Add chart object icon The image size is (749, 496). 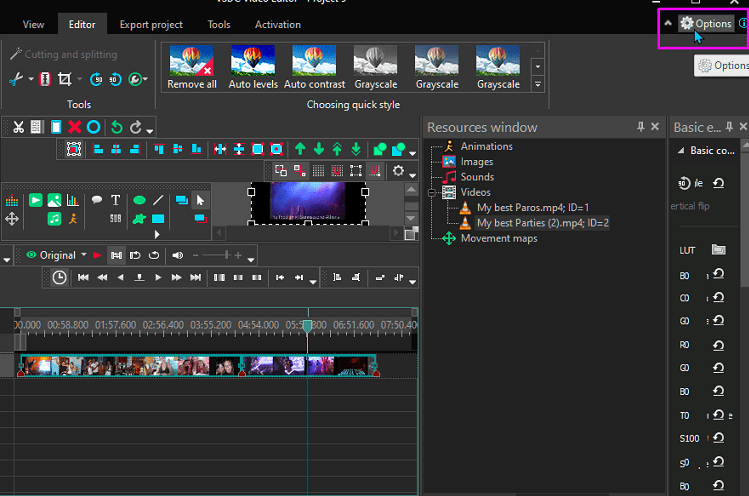73,200
